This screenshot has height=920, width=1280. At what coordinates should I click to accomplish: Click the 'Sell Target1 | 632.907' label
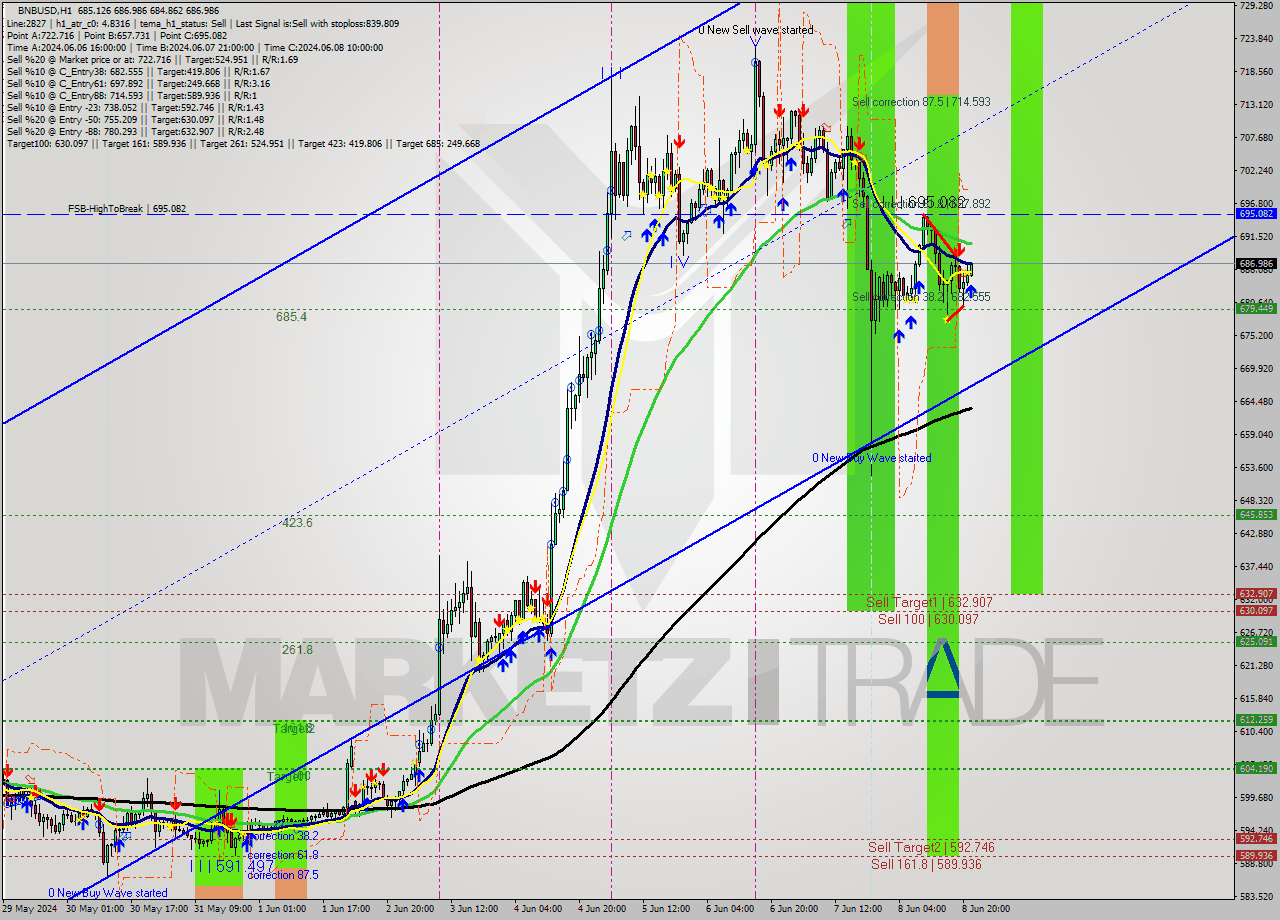click(929, 602)
